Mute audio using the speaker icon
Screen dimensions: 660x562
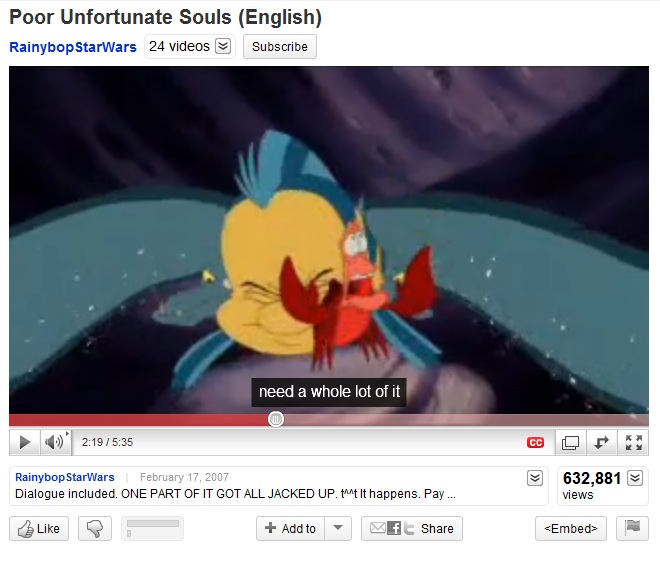pos(55,442)
